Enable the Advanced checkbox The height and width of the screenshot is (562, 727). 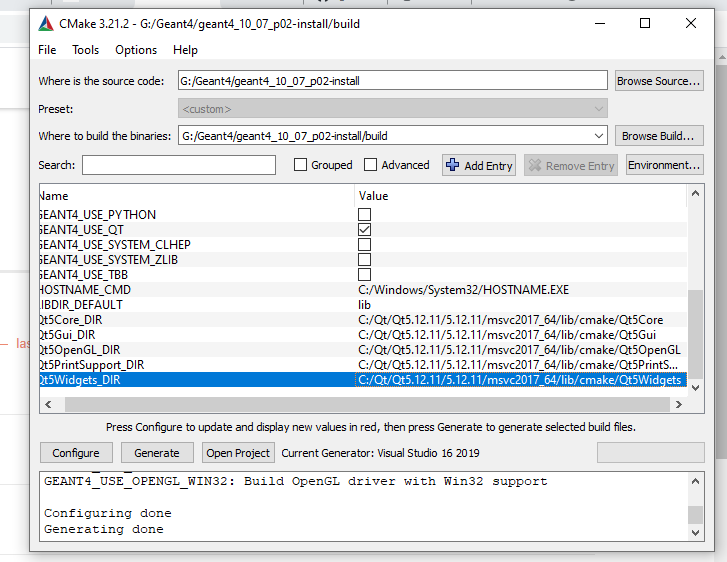coord(370,165)
